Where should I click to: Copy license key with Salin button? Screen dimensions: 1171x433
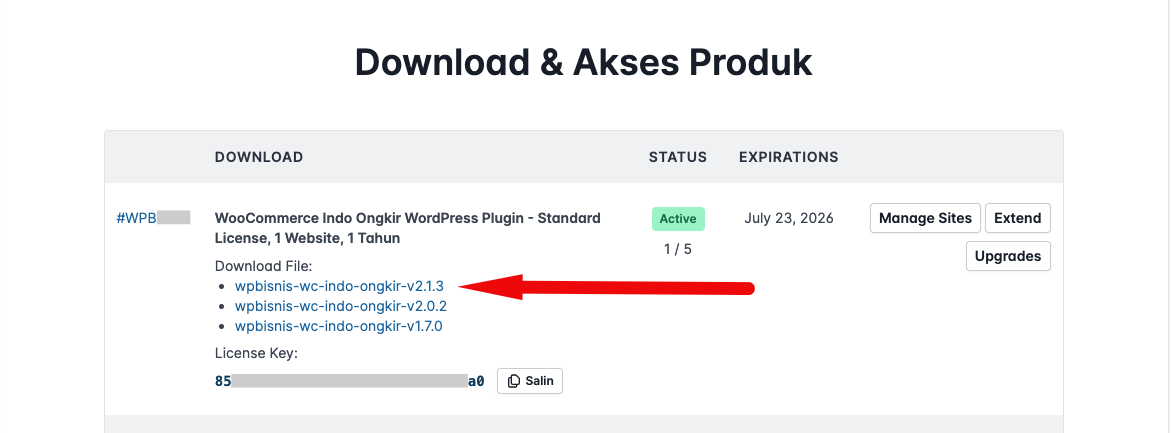tap(530, 381)
